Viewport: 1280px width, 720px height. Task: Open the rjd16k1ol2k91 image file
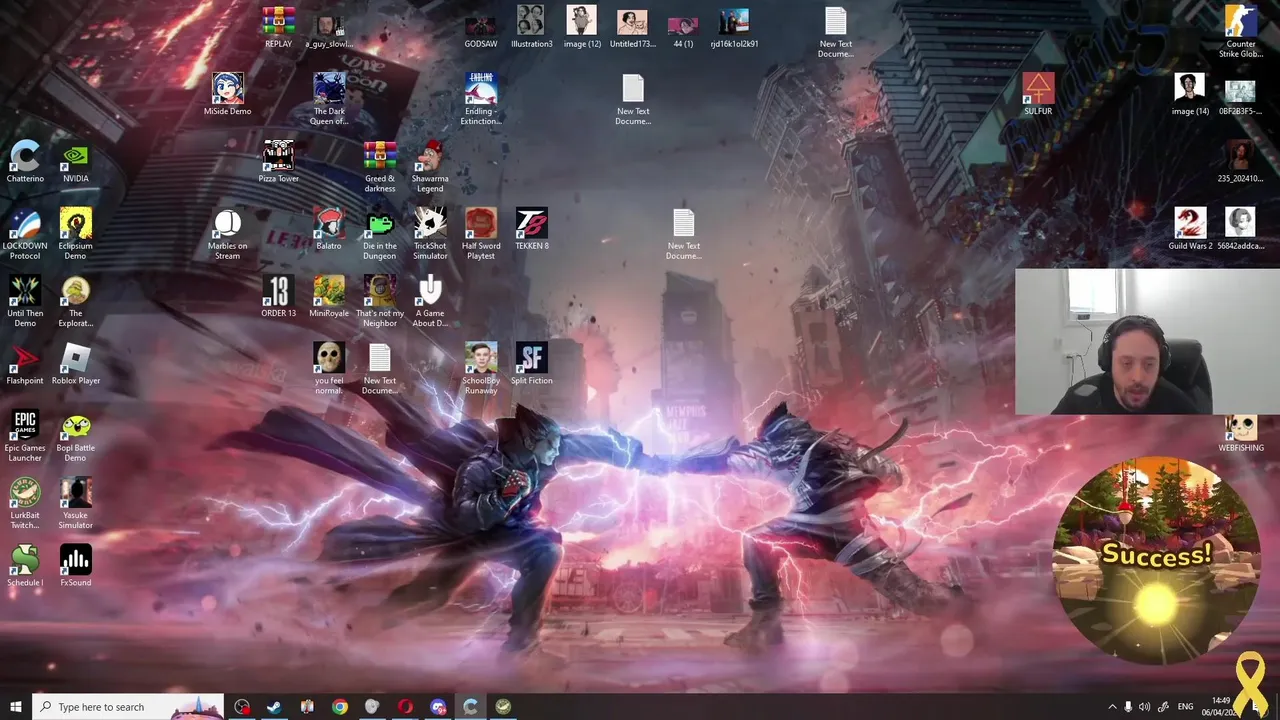pyautogui.click(x=734, y=27)
